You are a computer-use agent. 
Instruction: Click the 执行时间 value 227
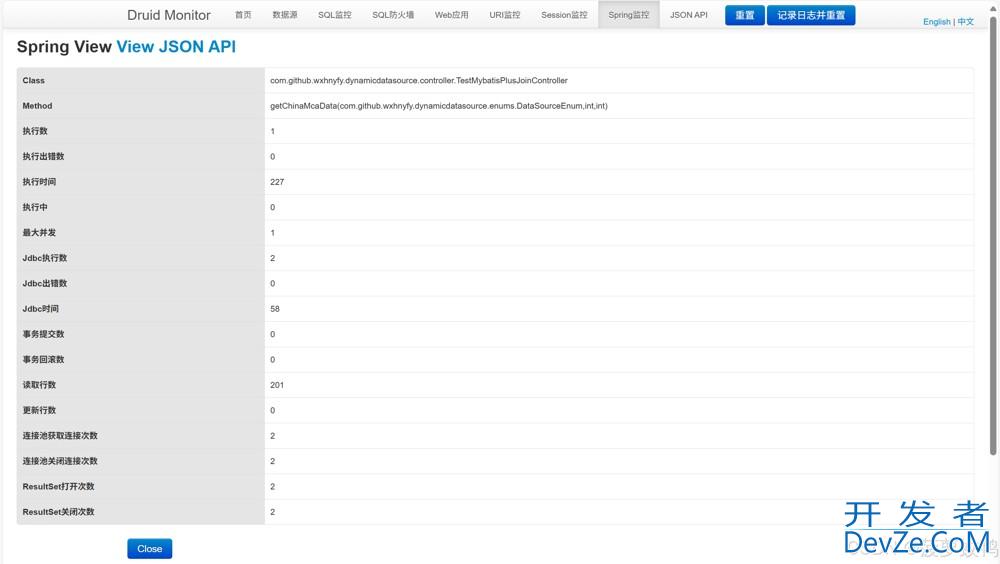[277, 182]
